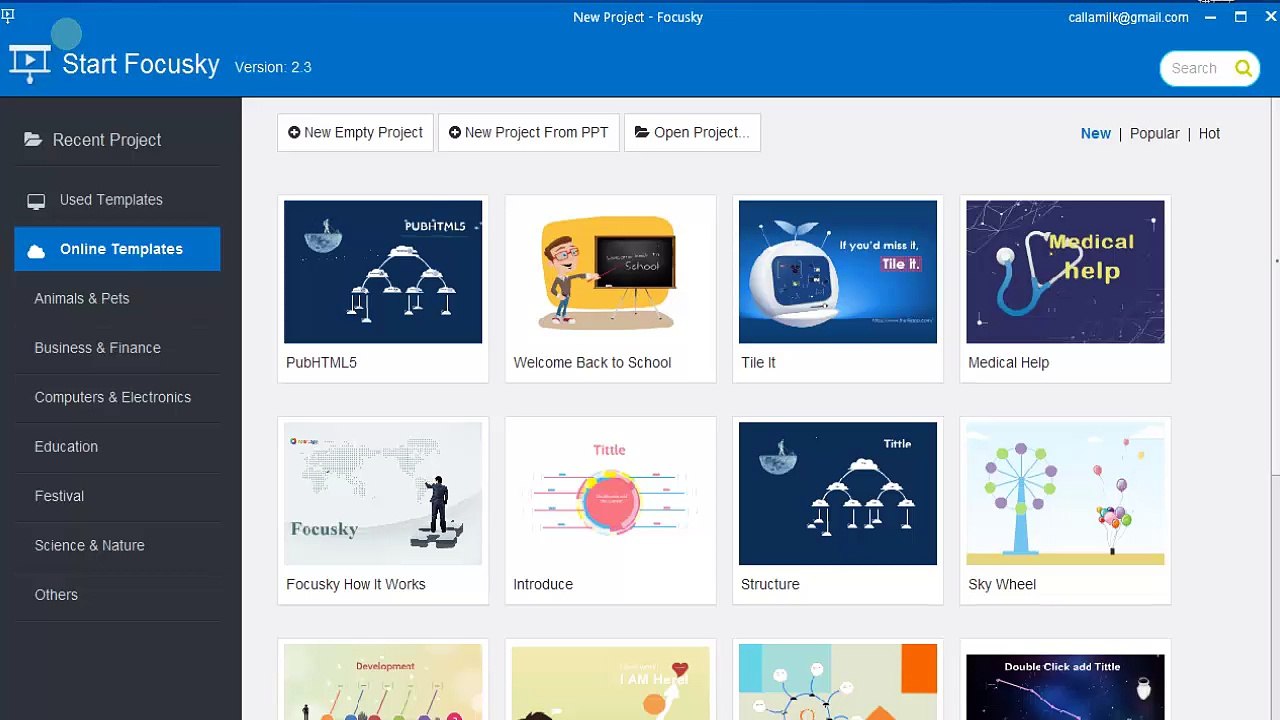
Task: Click the Recent Project folder icon
Action: (x=33, y=140)
